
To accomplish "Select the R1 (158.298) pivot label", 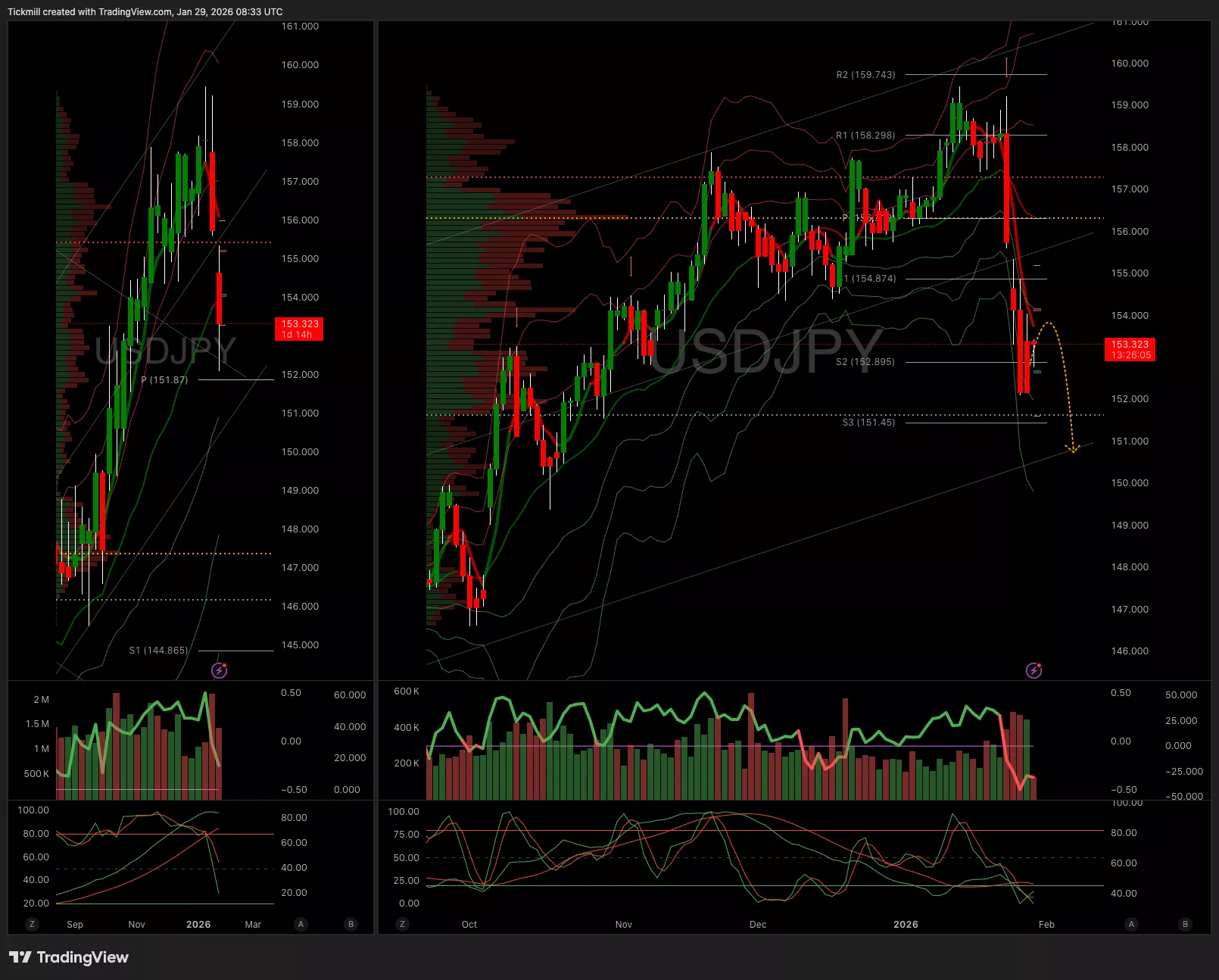I will tap(865, 136).
